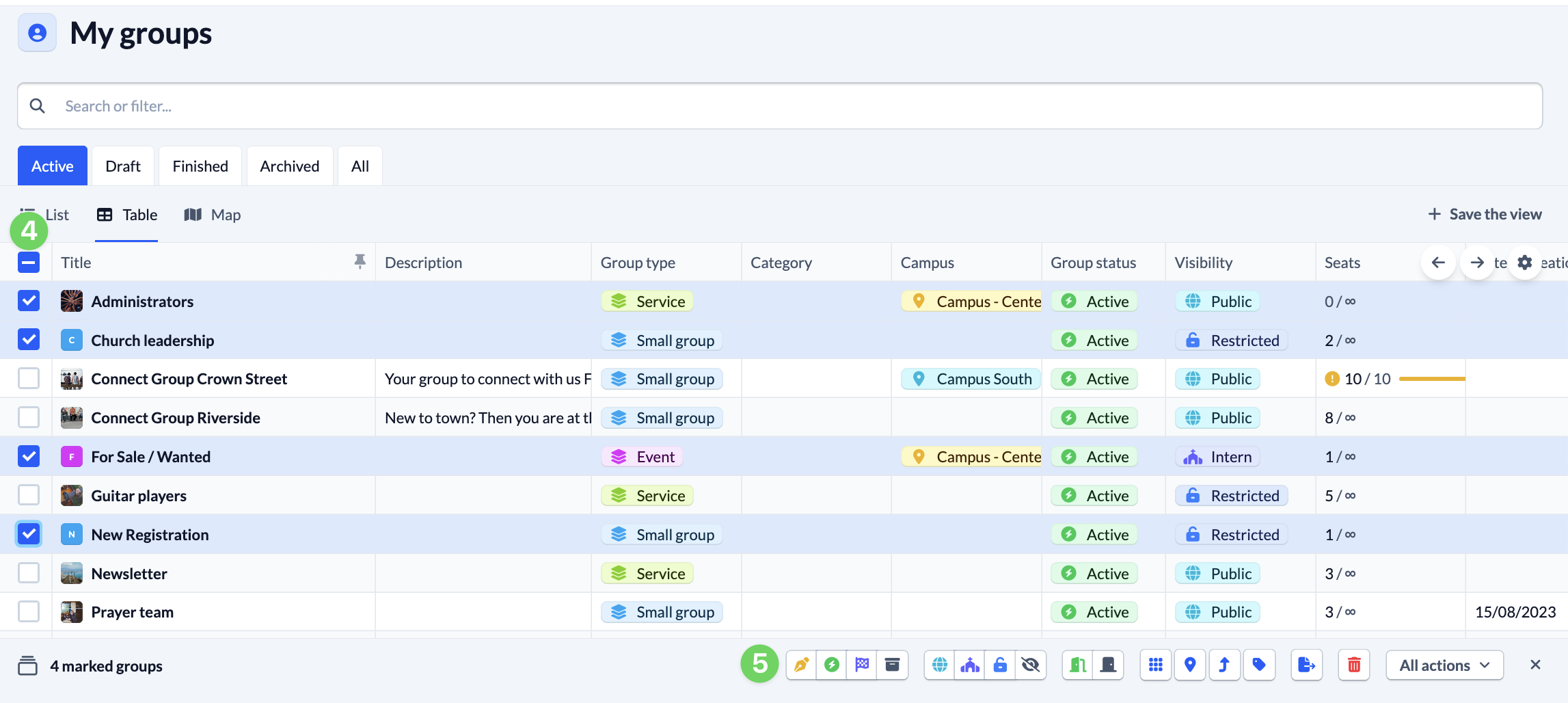
Task: Switch to the Archived tab
Action: pos(289,166)
